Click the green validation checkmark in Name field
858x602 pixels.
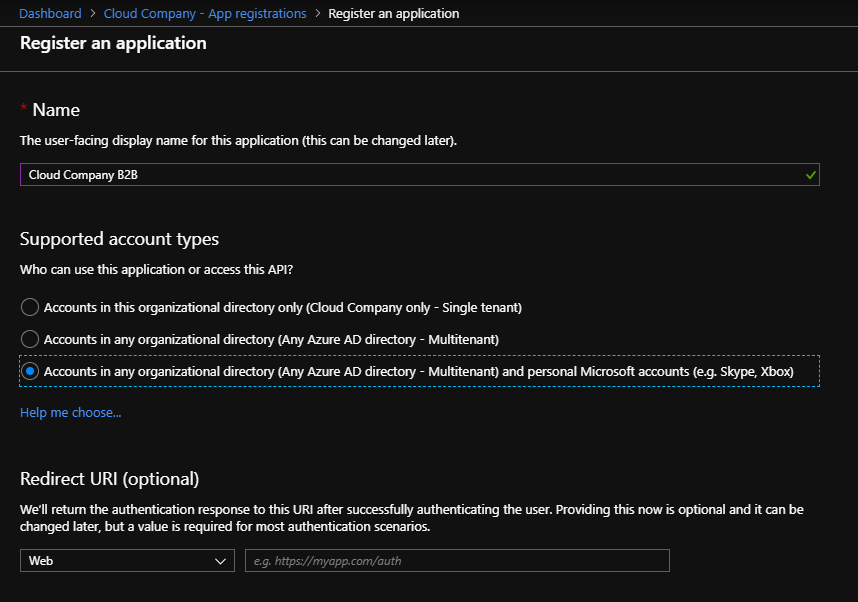coord(808,174)
